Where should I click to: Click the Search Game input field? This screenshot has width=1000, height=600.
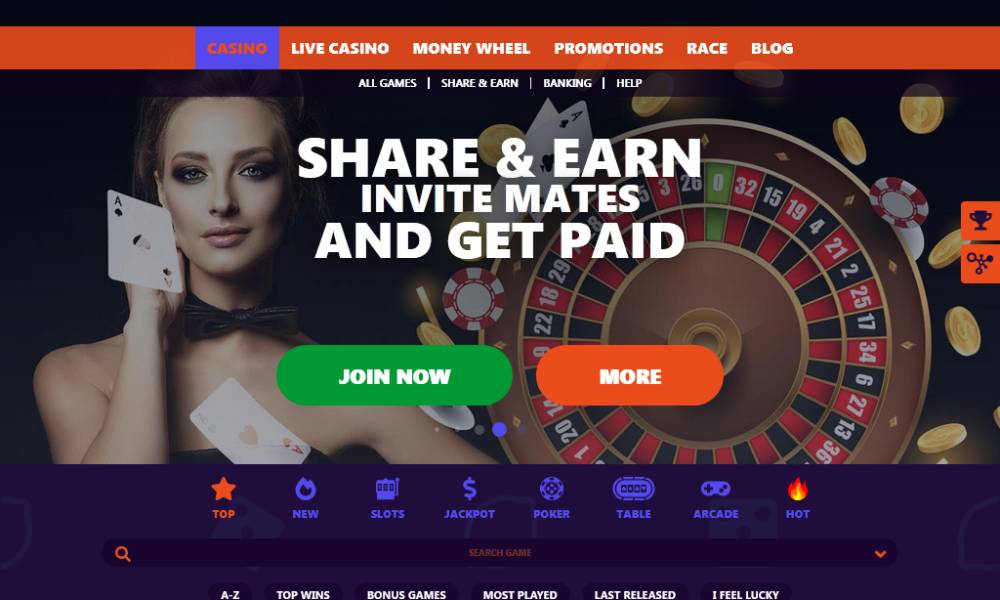tap(499, 553)
